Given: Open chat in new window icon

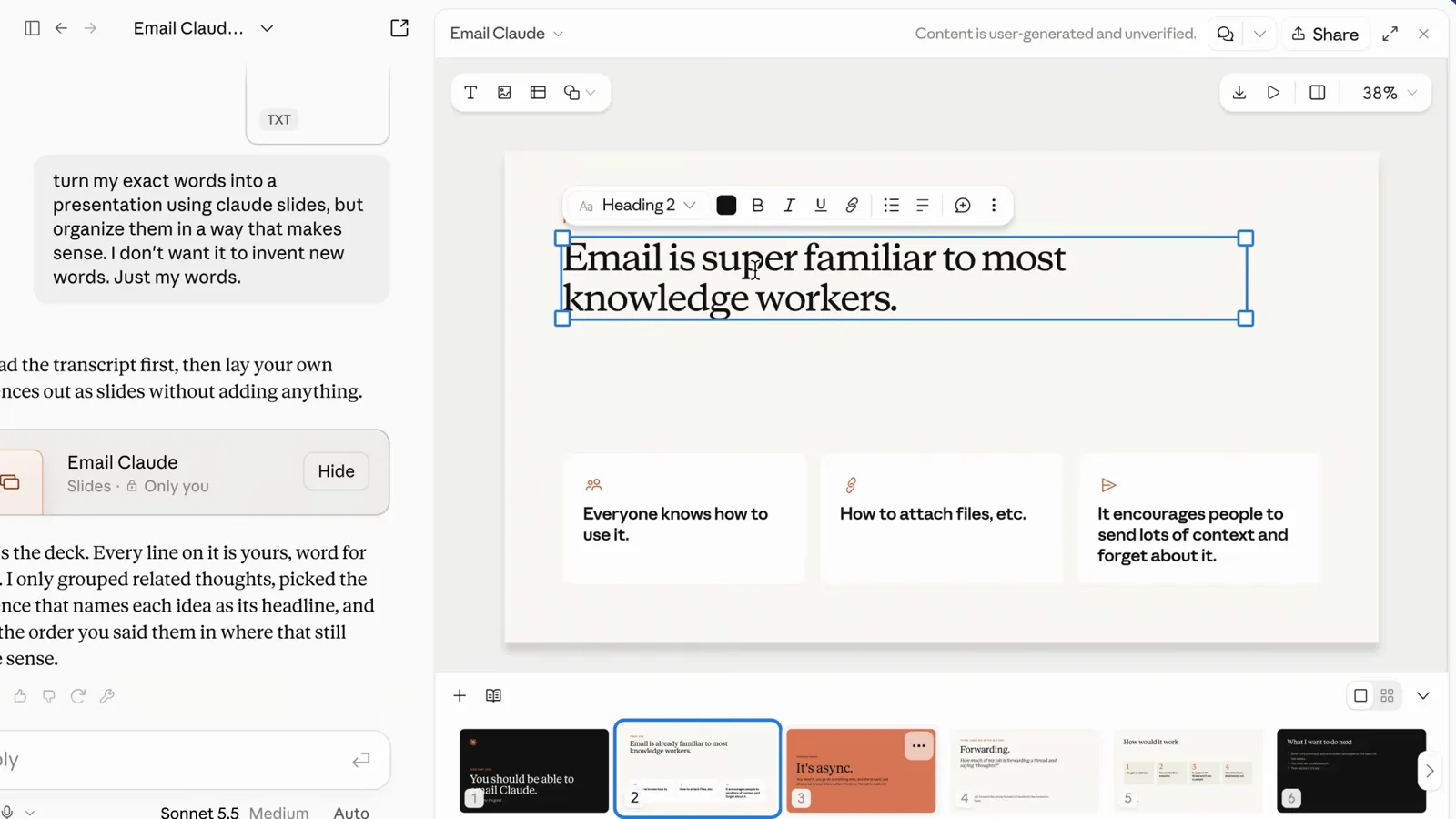Looking at the screenshot, I should click(399, 28).
